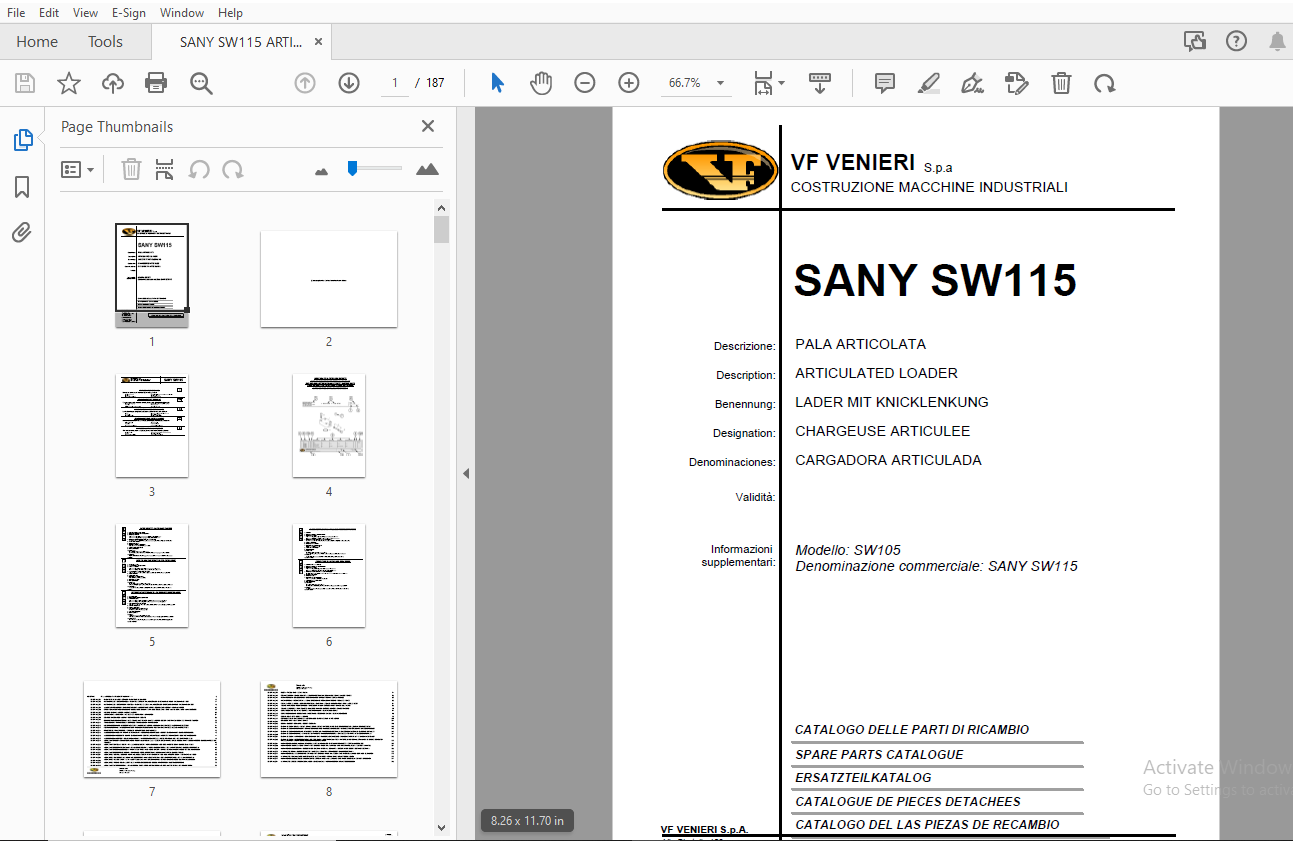
Task: Click the Save file icon
Action: click(x=24, y=83)
